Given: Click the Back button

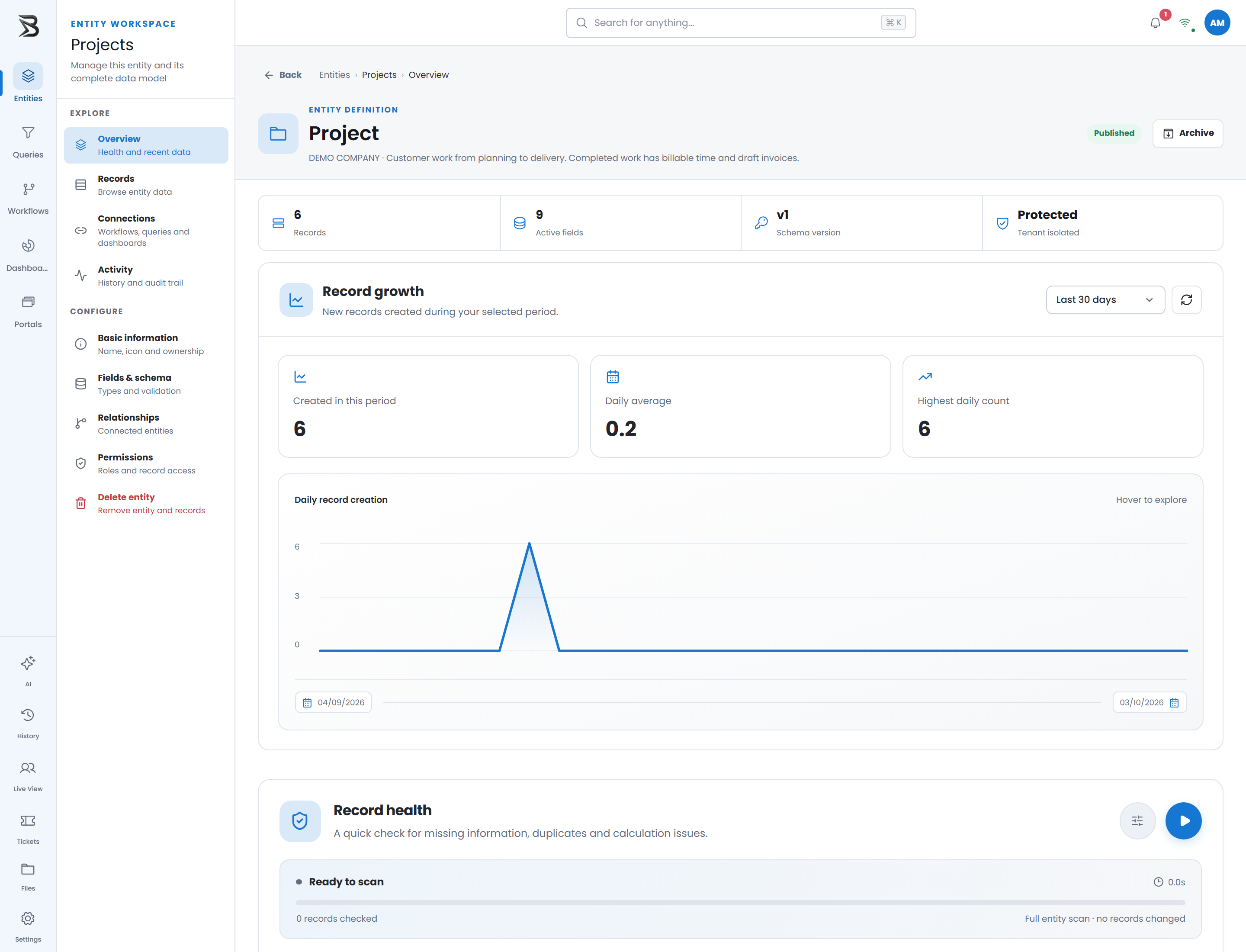Looking at the screenshot, I should click(283, 75).
